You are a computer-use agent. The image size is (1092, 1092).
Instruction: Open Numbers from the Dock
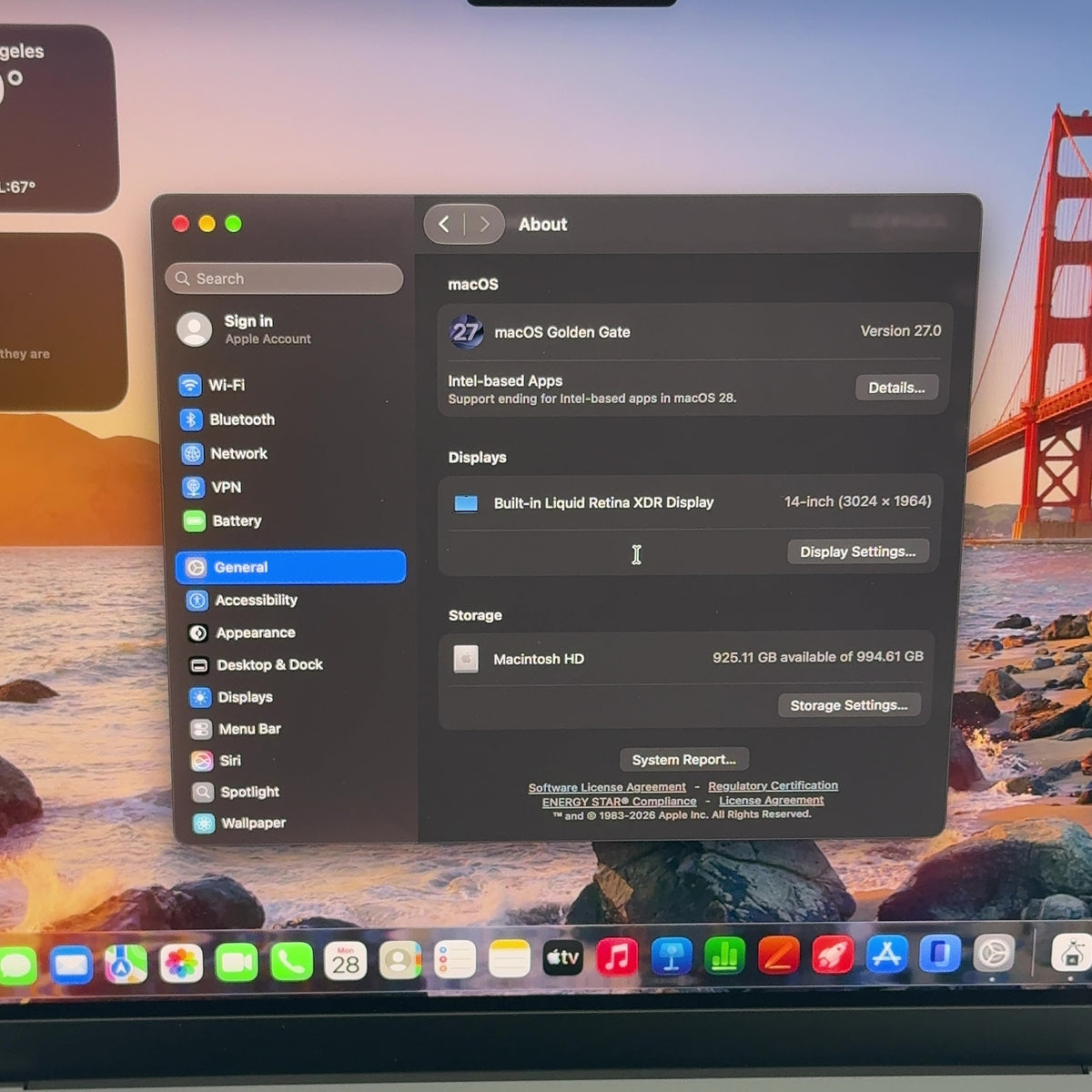pyautogui.click(x=725, y=955)
